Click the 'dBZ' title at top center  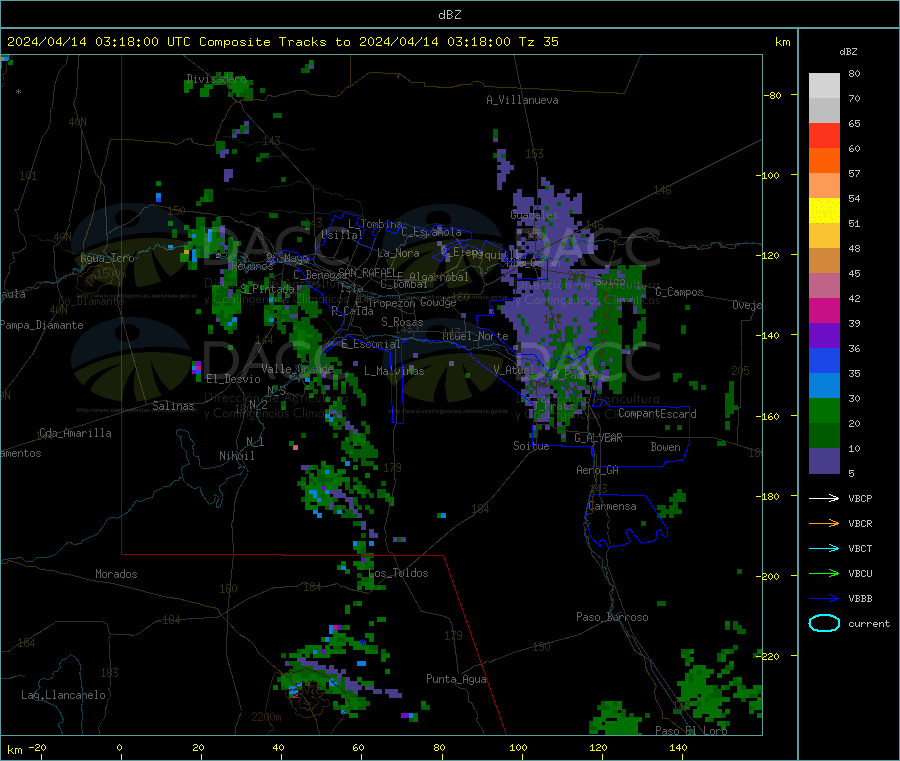[449, 15]
